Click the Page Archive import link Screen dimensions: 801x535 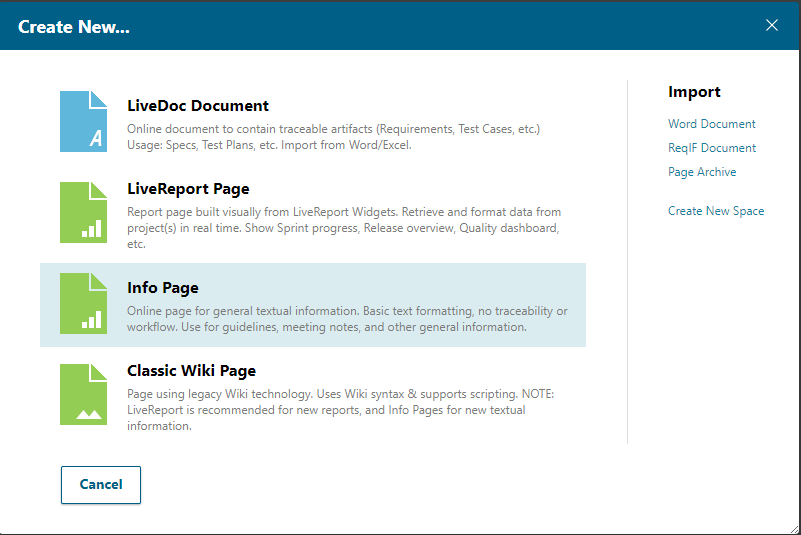(x=702, y=172)
